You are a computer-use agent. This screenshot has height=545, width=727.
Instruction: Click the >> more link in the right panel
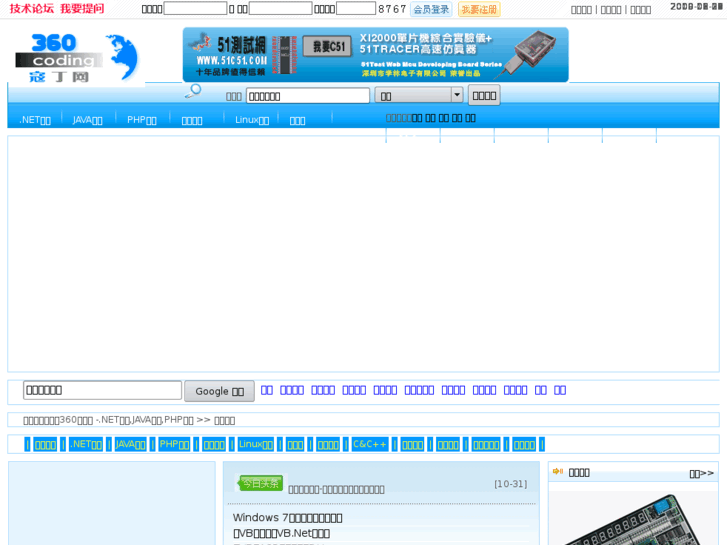[701, 473]
